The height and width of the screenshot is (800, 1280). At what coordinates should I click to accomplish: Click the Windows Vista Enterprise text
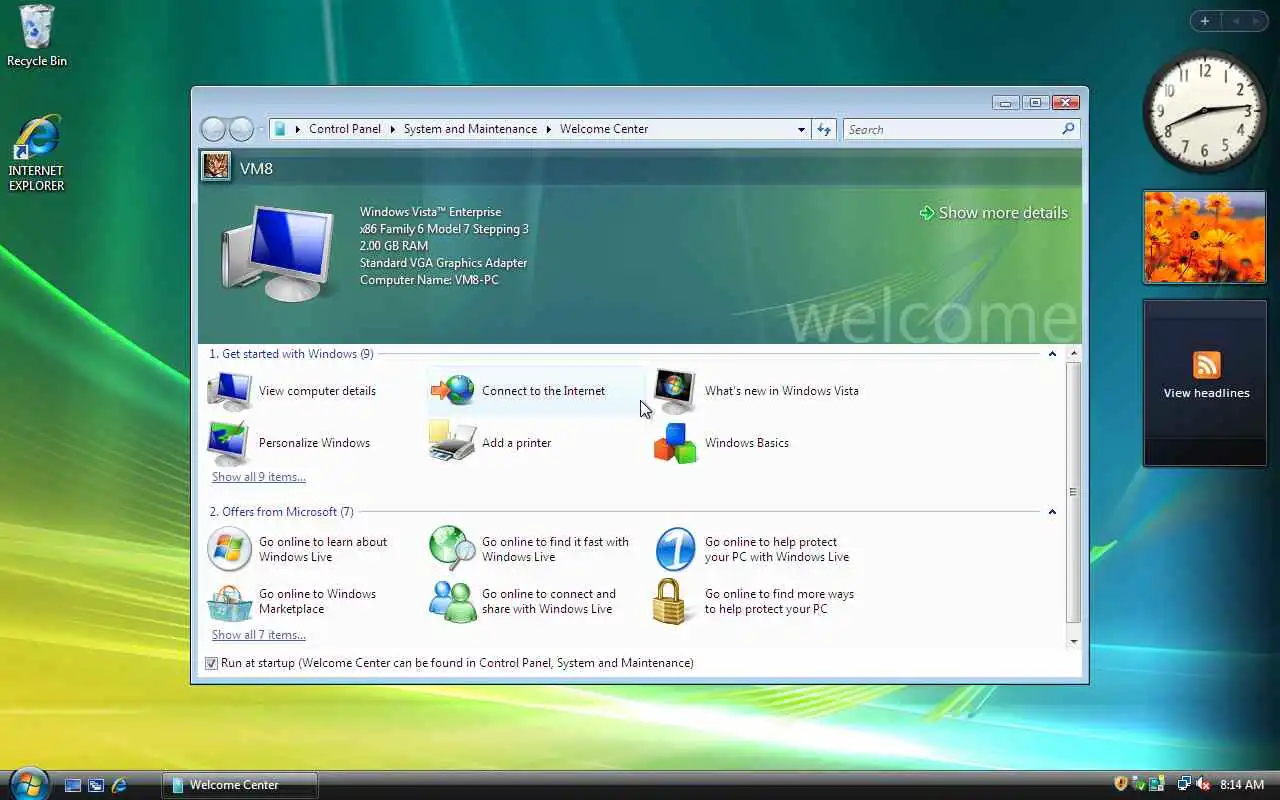(431, 212)
